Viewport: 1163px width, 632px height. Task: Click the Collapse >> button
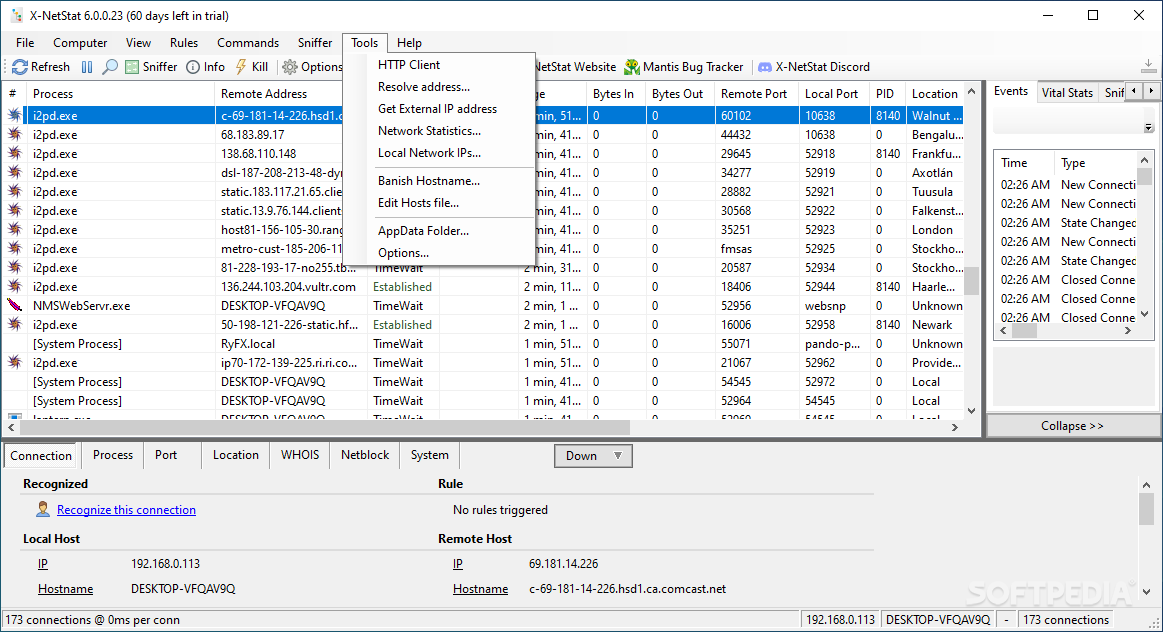click(x=1073, y=426)
